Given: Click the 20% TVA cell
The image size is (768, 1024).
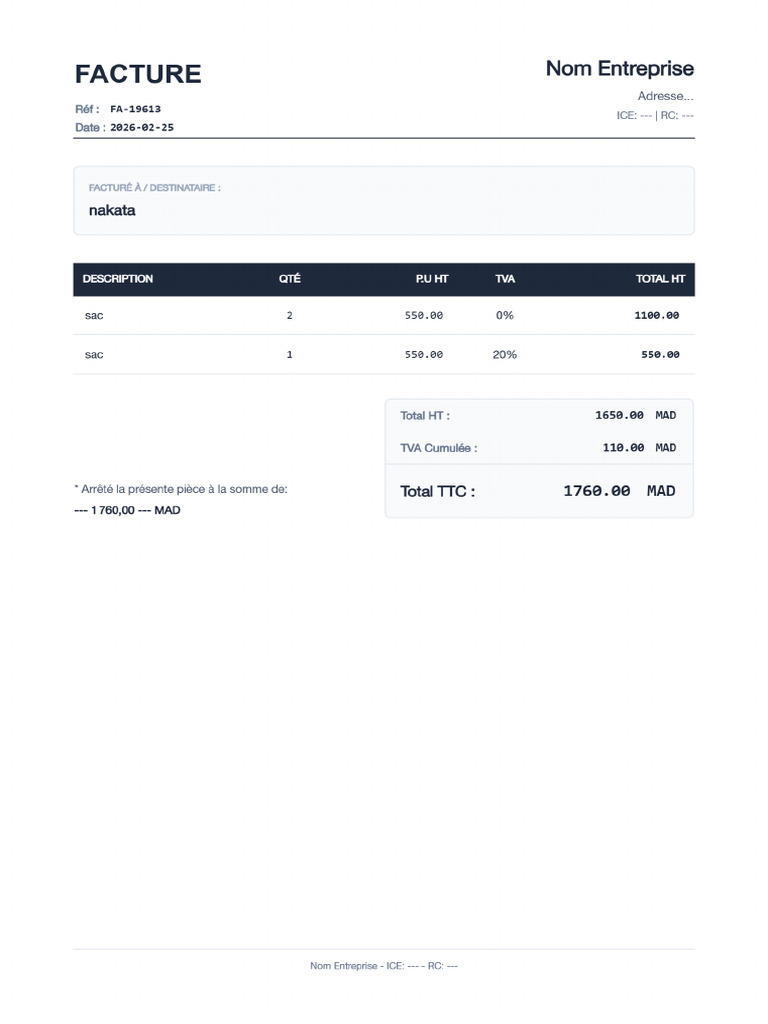Looking at the screenshot, I should tap(504, 355).
